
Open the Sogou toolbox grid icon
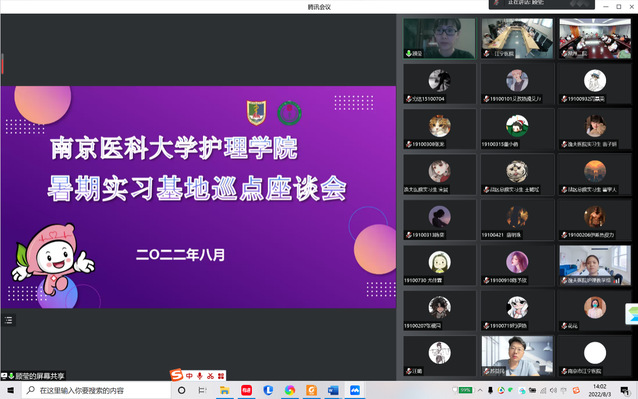coord(221,376)
